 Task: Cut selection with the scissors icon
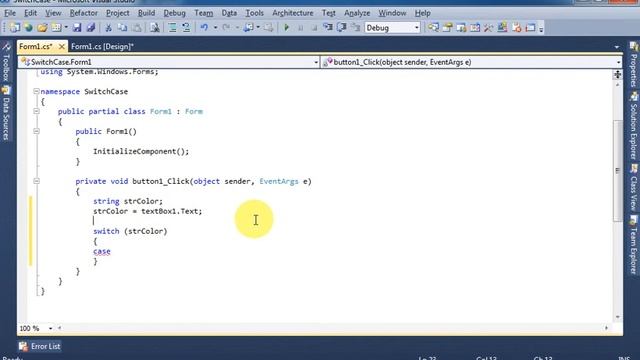click(x=109, y=28)
